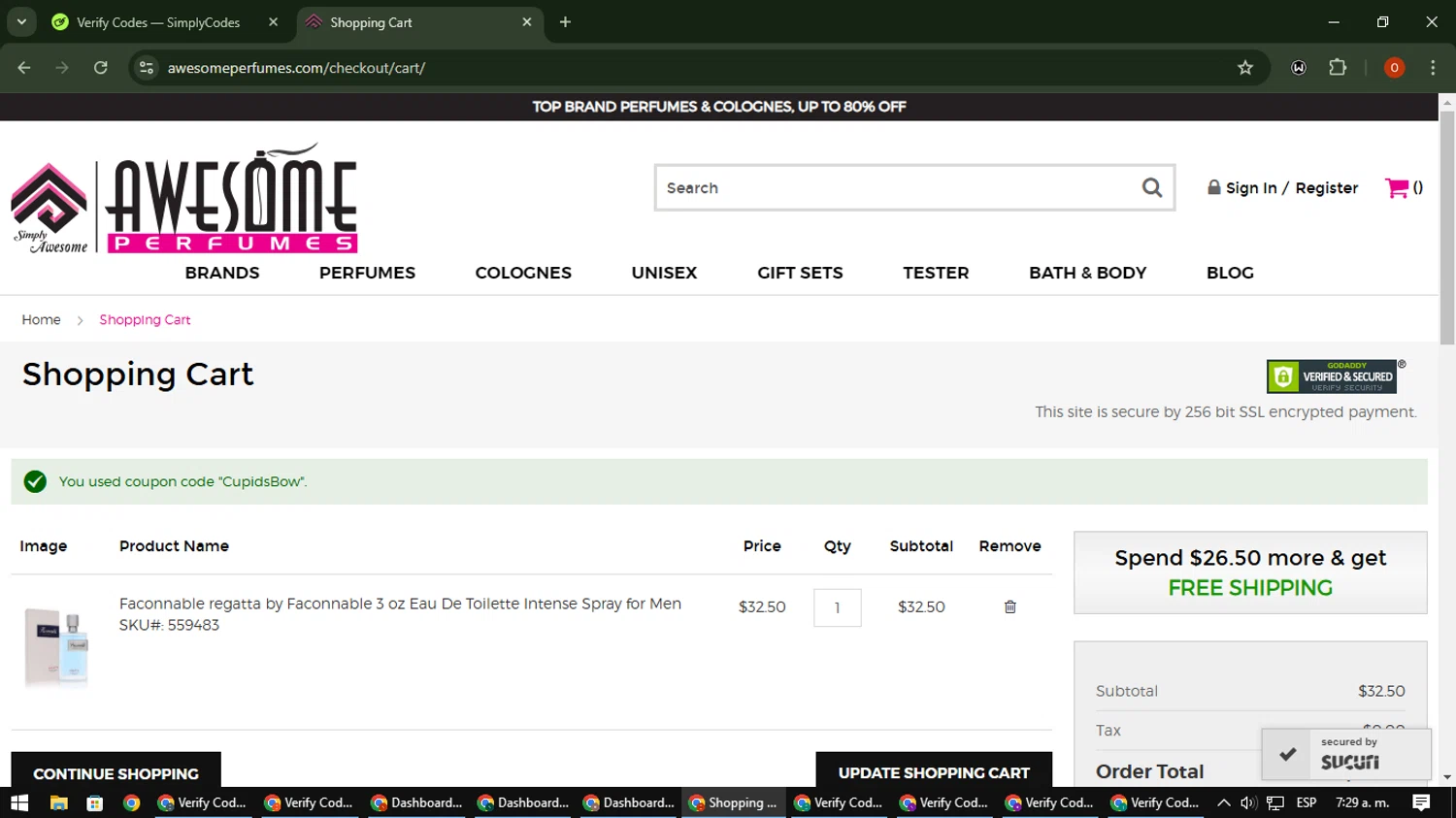Switch to the Shopping taskbar window
The width and height of the screenshot is (1456, 818).
point(733,802)
